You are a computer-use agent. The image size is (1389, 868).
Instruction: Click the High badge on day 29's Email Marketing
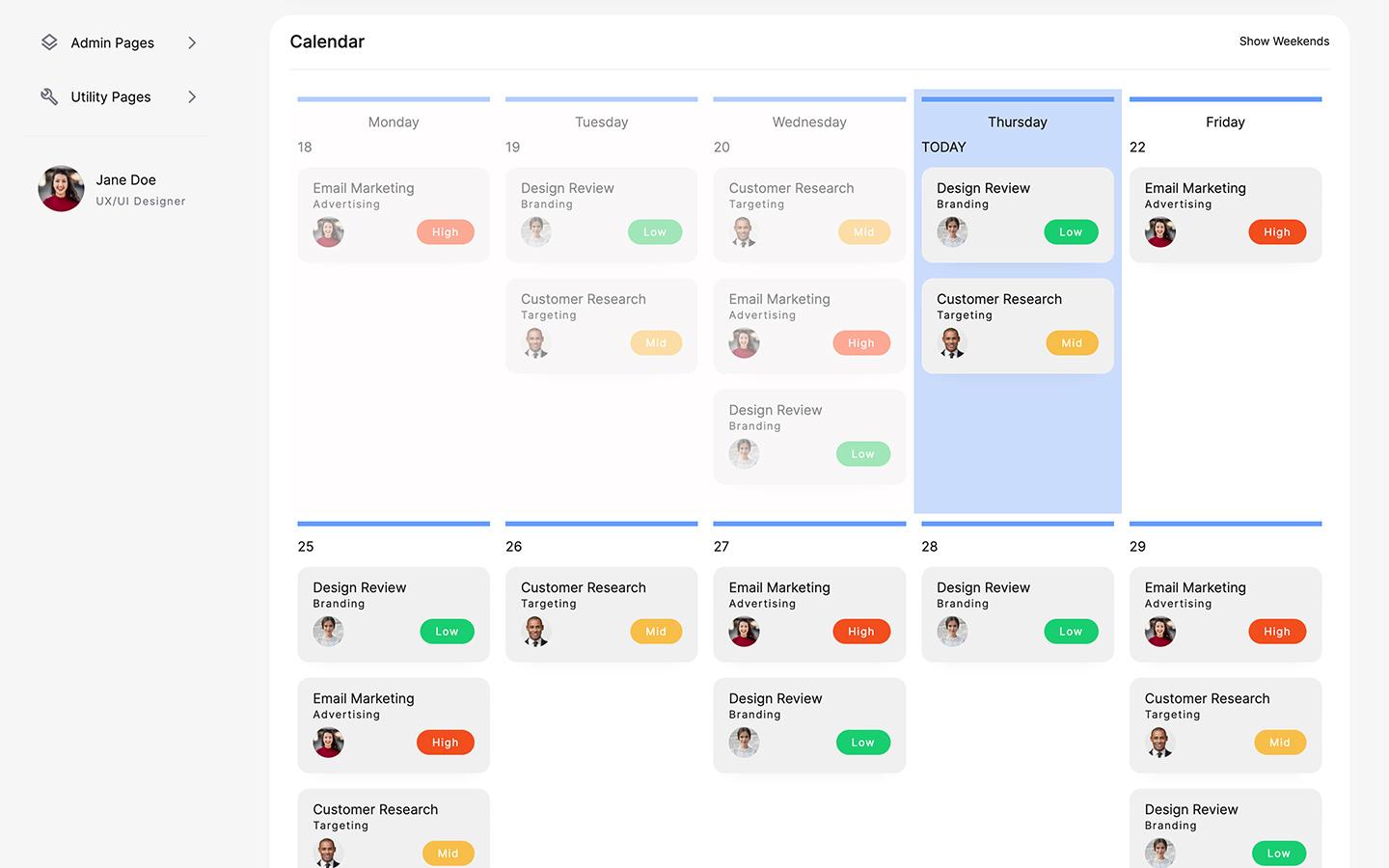(1277, 631)
